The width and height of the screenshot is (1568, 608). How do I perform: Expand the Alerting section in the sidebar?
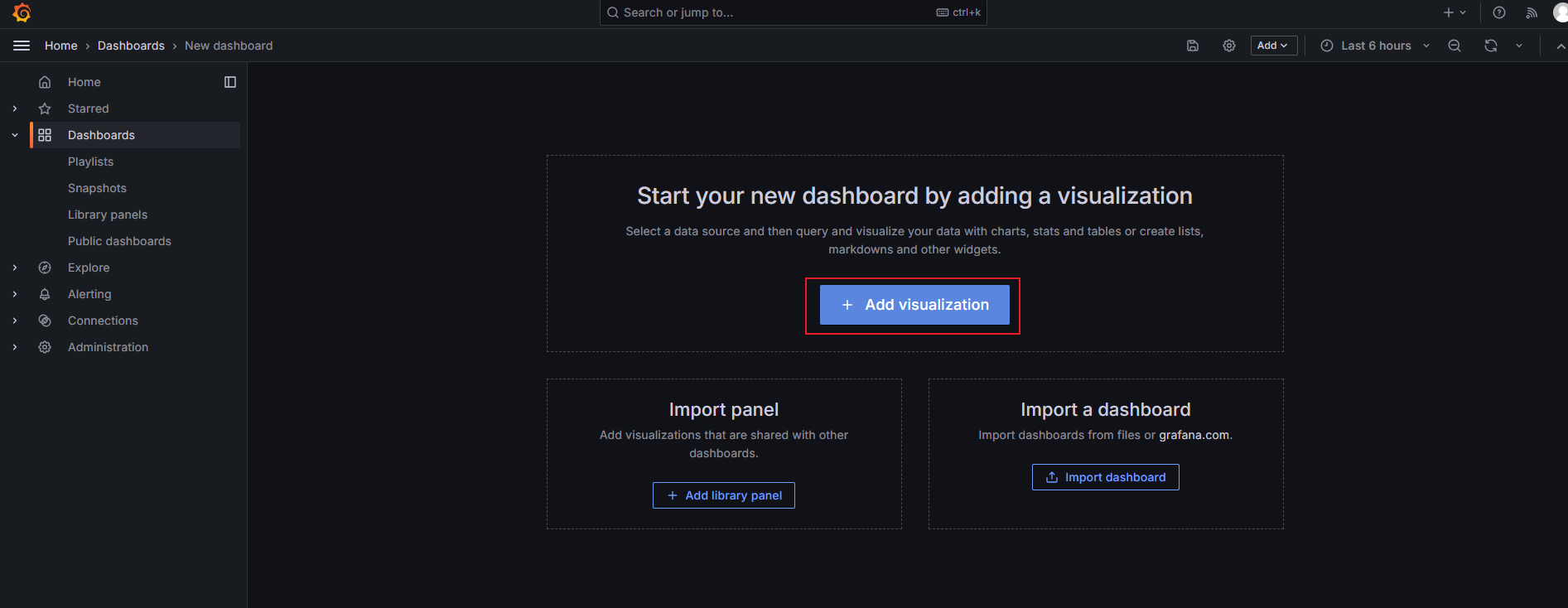(15, 294)
